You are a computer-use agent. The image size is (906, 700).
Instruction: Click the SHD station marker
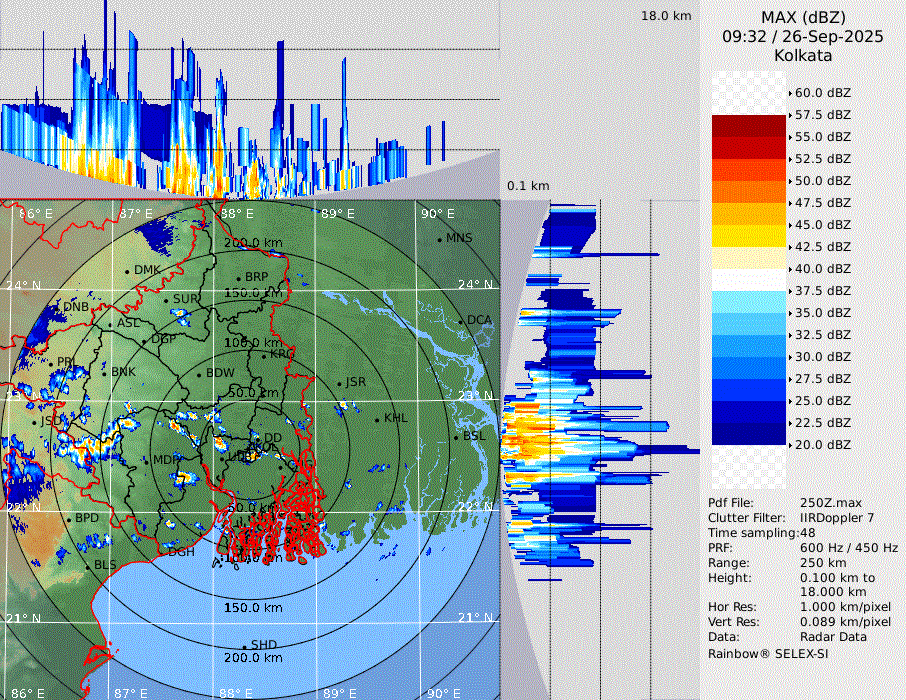click(244, 646)
